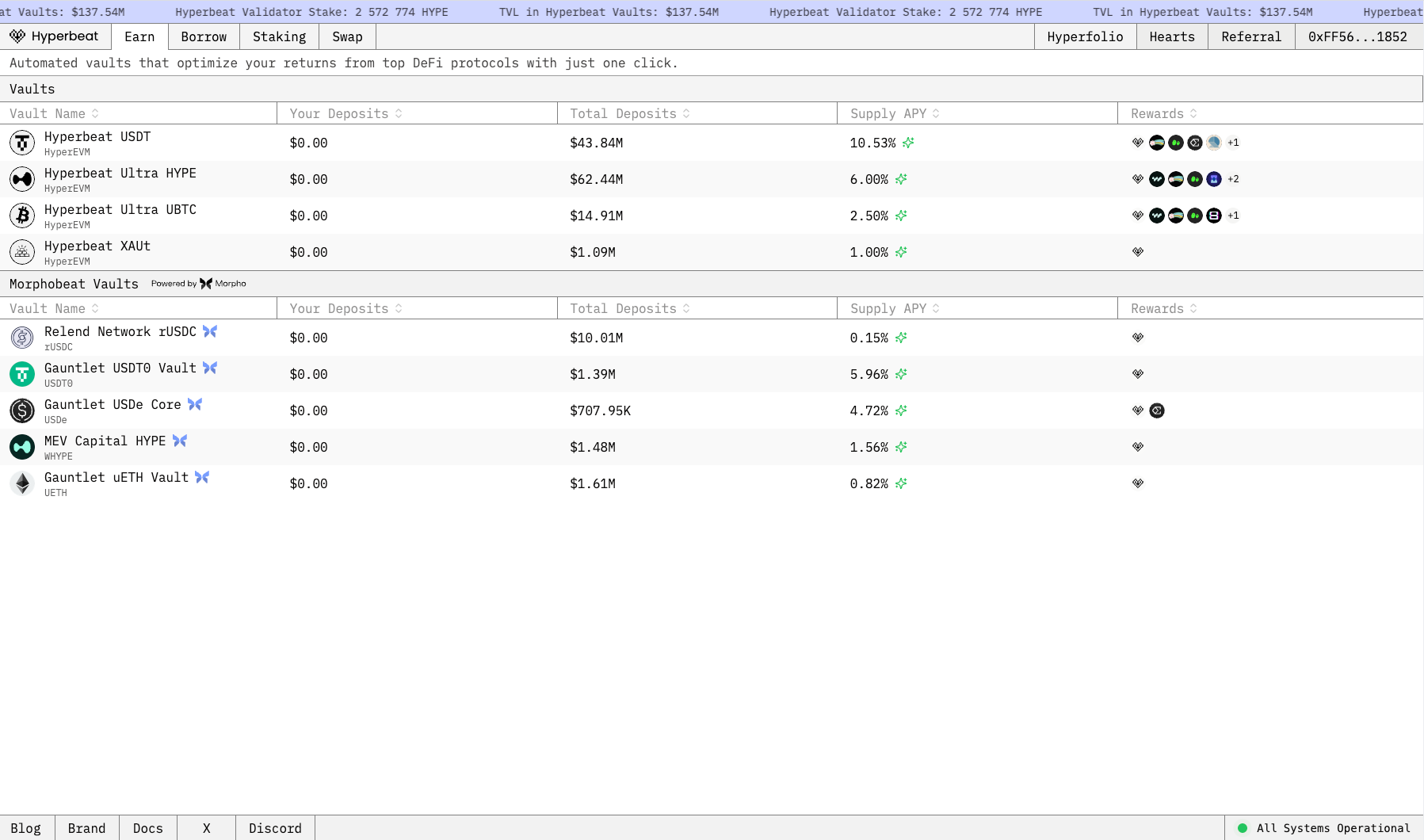Click the Gauntlet uETH Vault Ethereum icon
The height and width of the screenshot is (840, 1424).
(x=22, y=483)
